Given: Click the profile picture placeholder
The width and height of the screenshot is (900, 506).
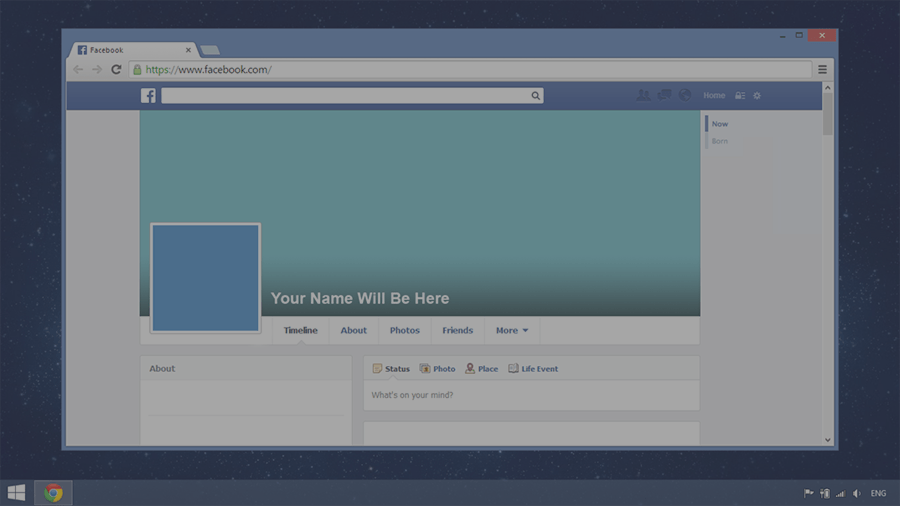Looking at the screenshot, I should [x=205, y=278].
